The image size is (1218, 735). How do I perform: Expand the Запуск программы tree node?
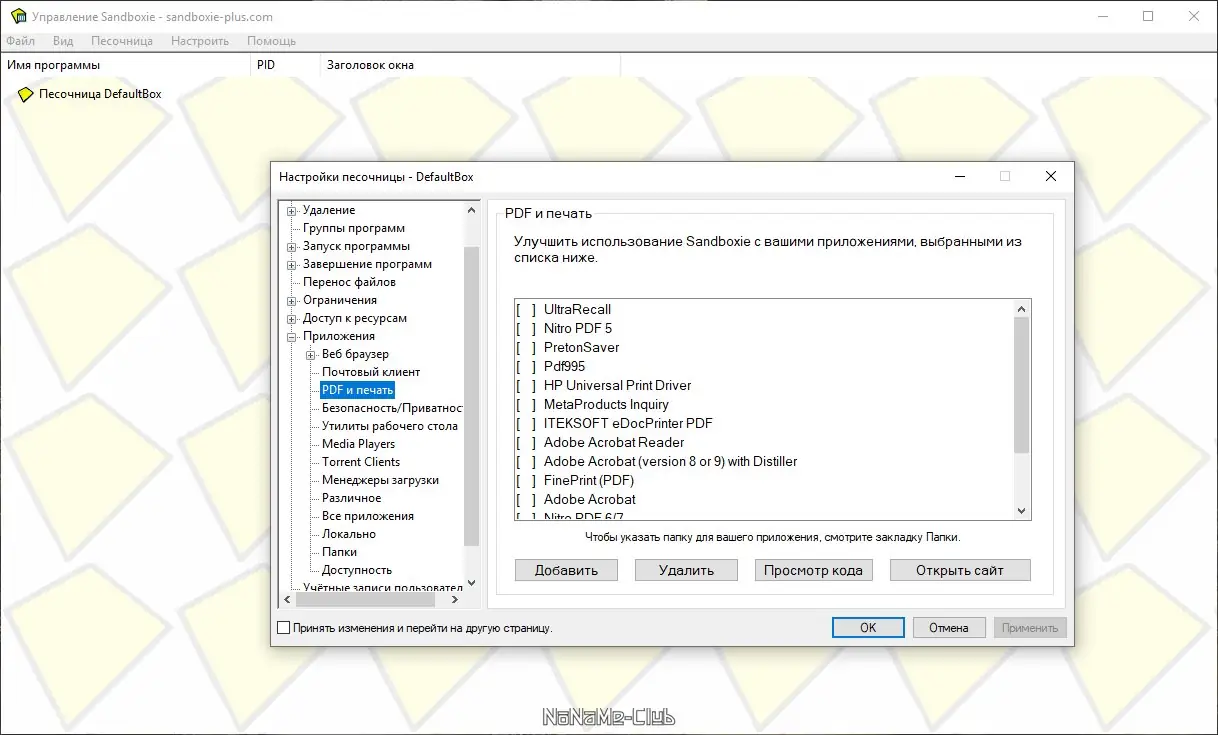point(292,246)
